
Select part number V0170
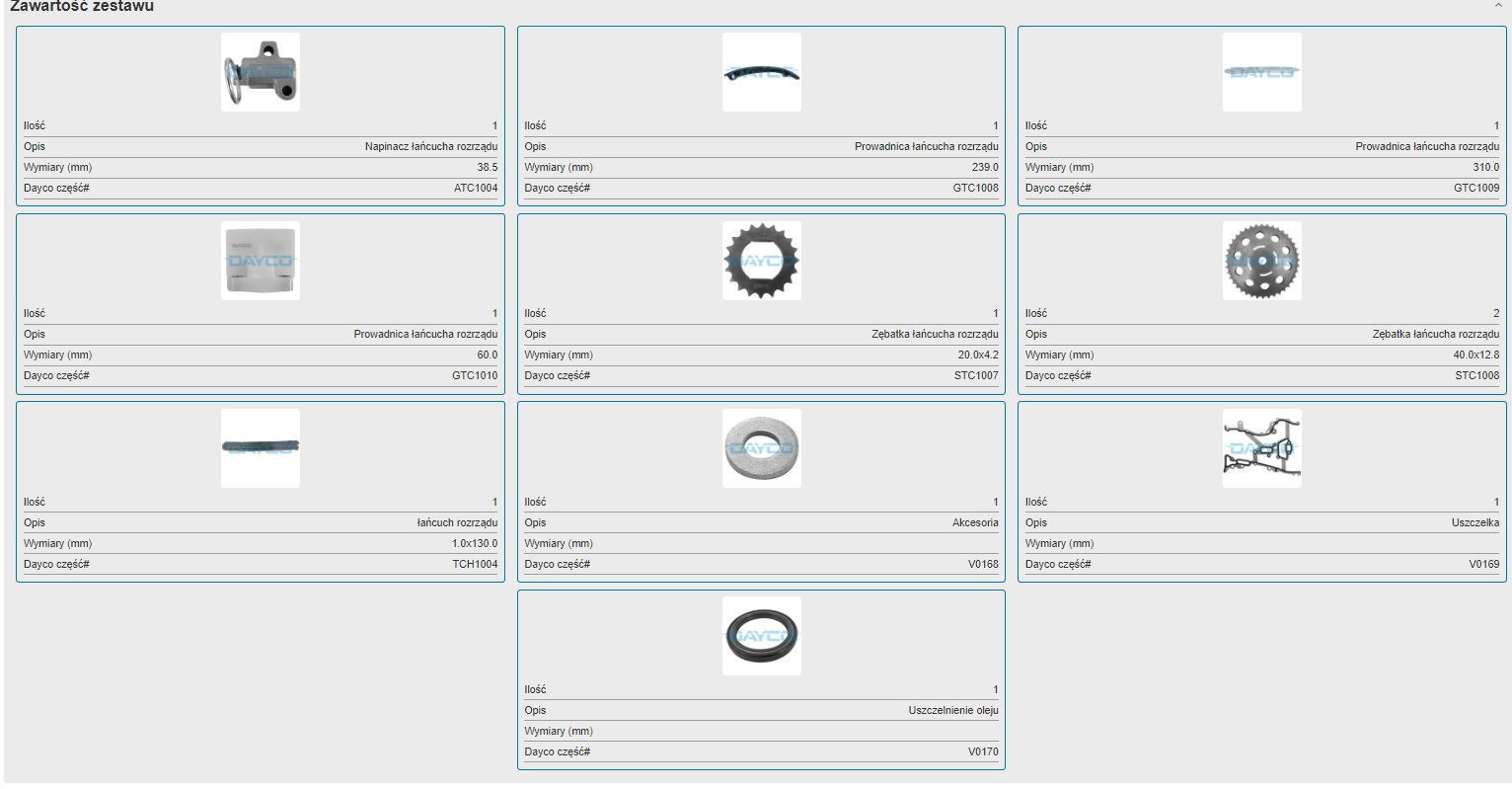pos(983,751)
